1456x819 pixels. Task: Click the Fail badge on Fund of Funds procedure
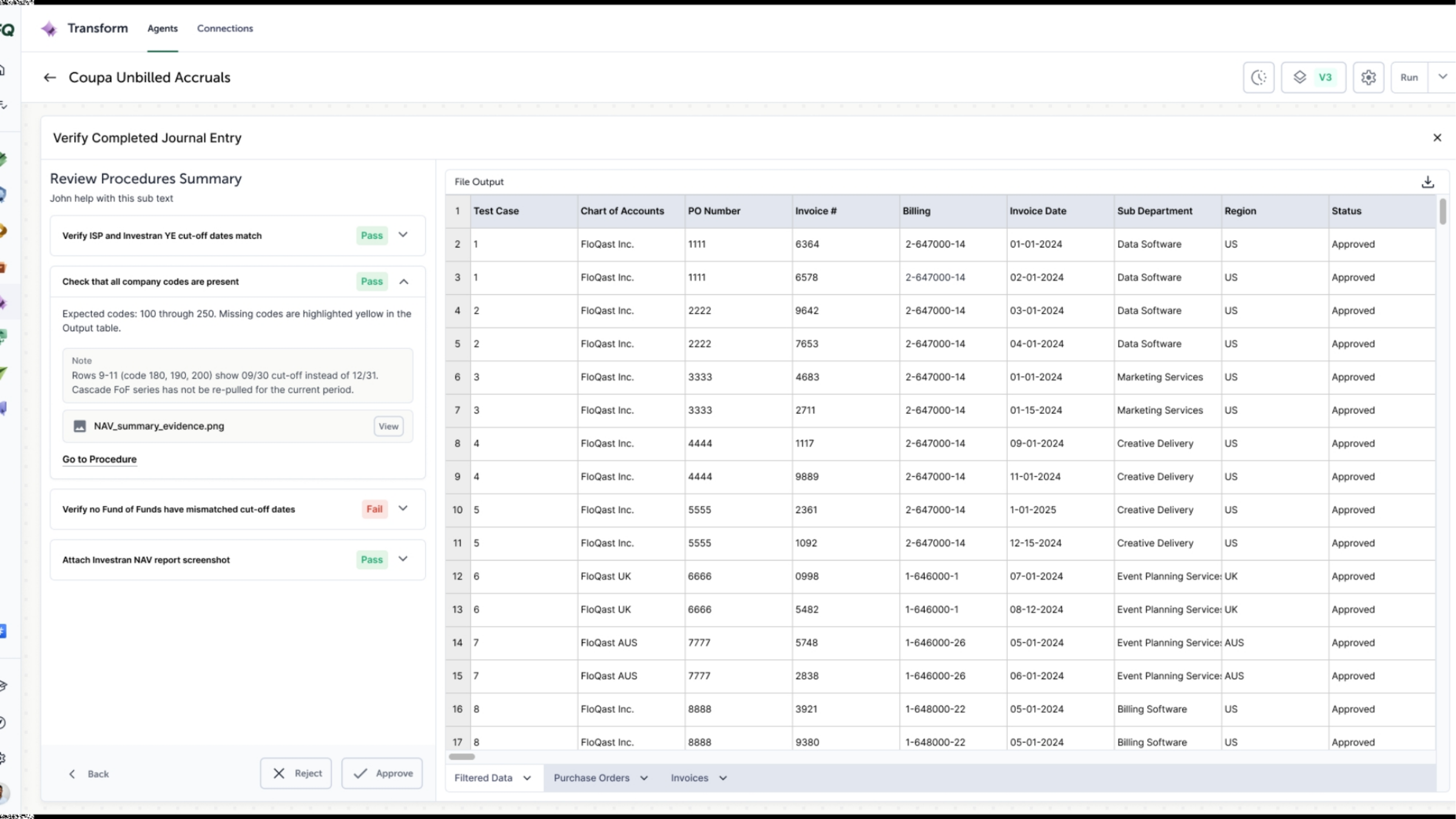coord(374,509)
